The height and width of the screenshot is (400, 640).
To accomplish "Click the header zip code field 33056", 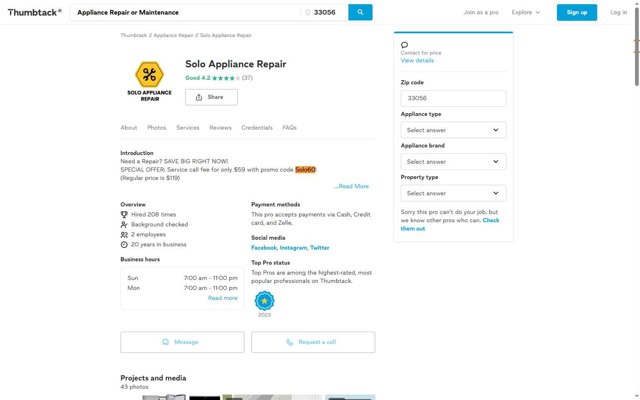I will [x=324, y=12].
